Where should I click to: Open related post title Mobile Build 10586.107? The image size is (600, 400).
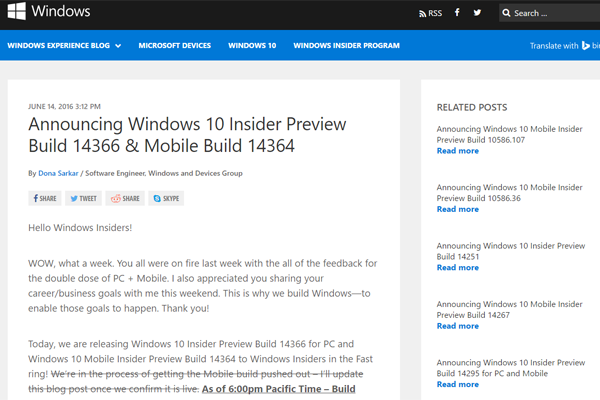coord(509,134)
